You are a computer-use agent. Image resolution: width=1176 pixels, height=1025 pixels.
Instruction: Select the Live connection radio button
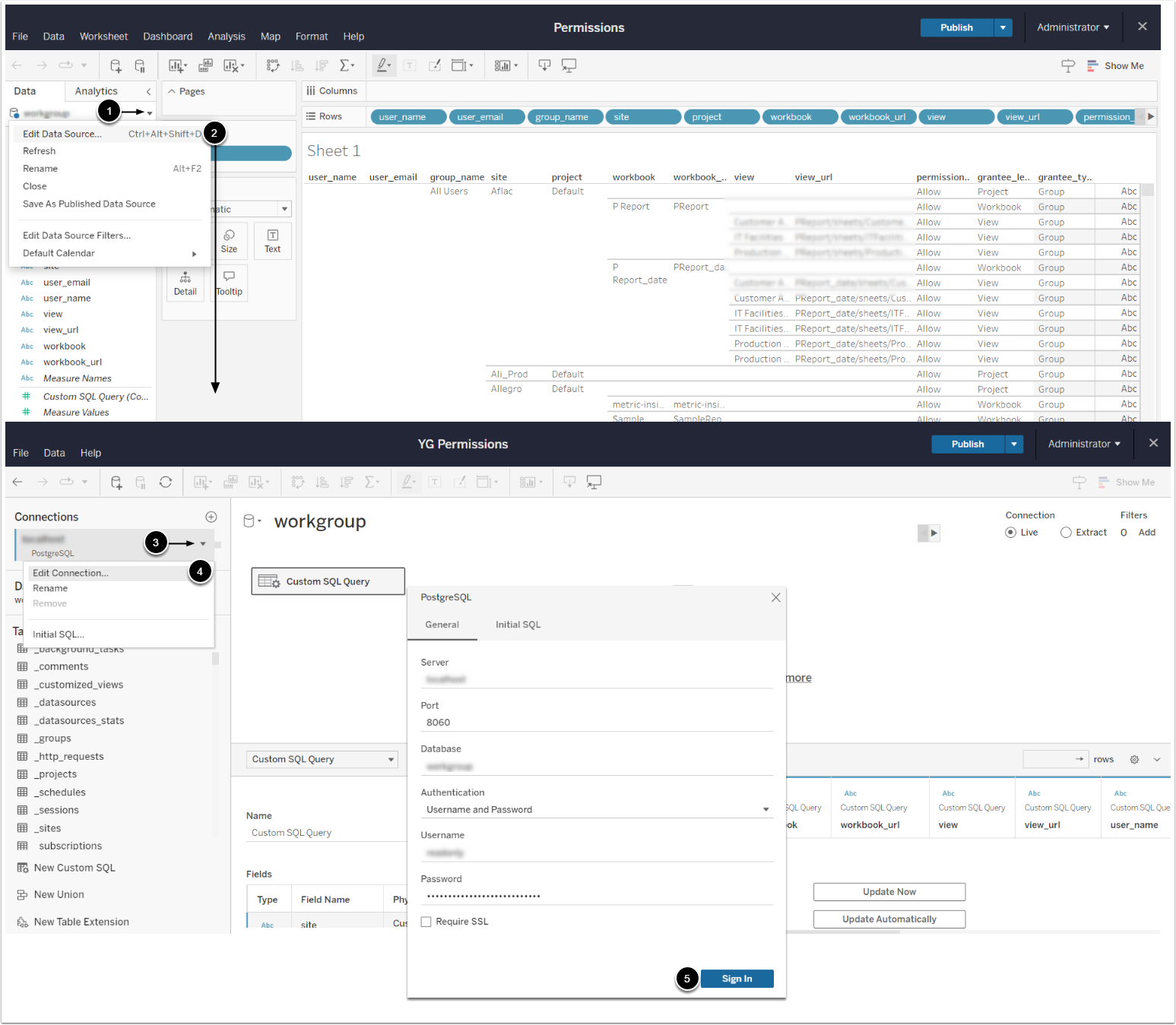pyautogui.click(x=1010, y=533)
